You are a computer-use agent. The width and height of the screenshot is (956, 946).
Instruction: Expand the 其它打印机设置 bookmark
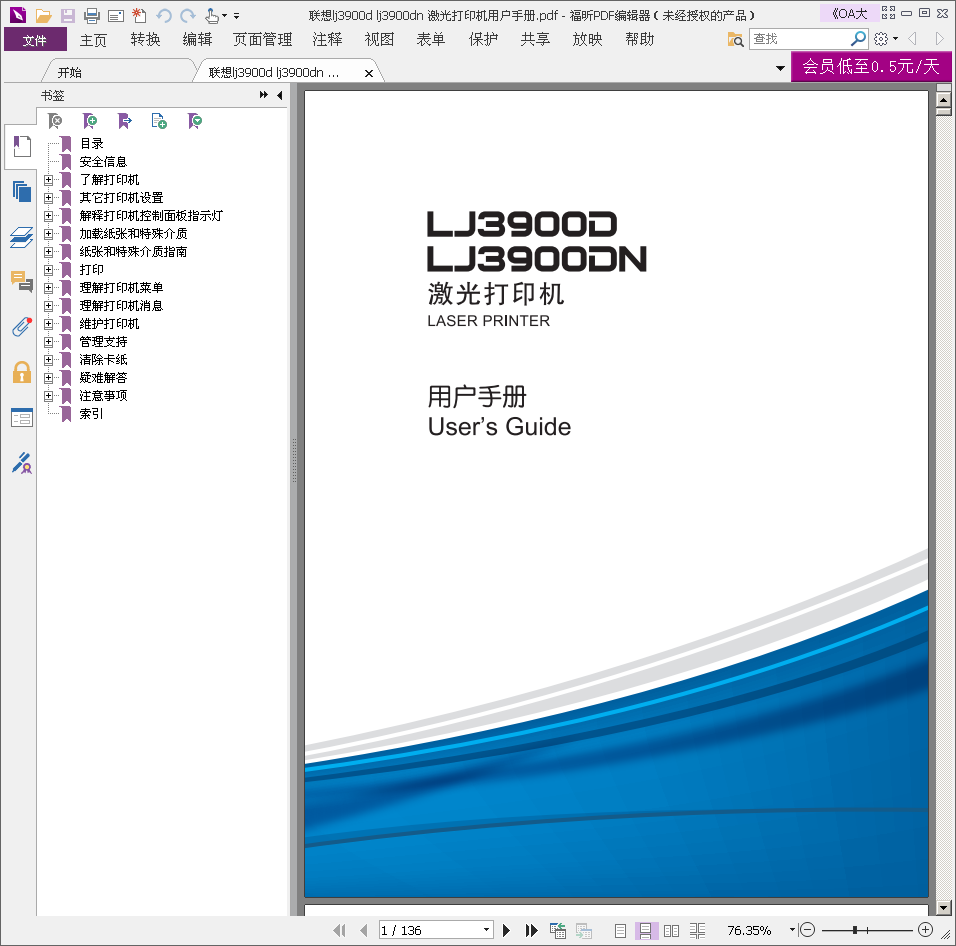point(48,197)
